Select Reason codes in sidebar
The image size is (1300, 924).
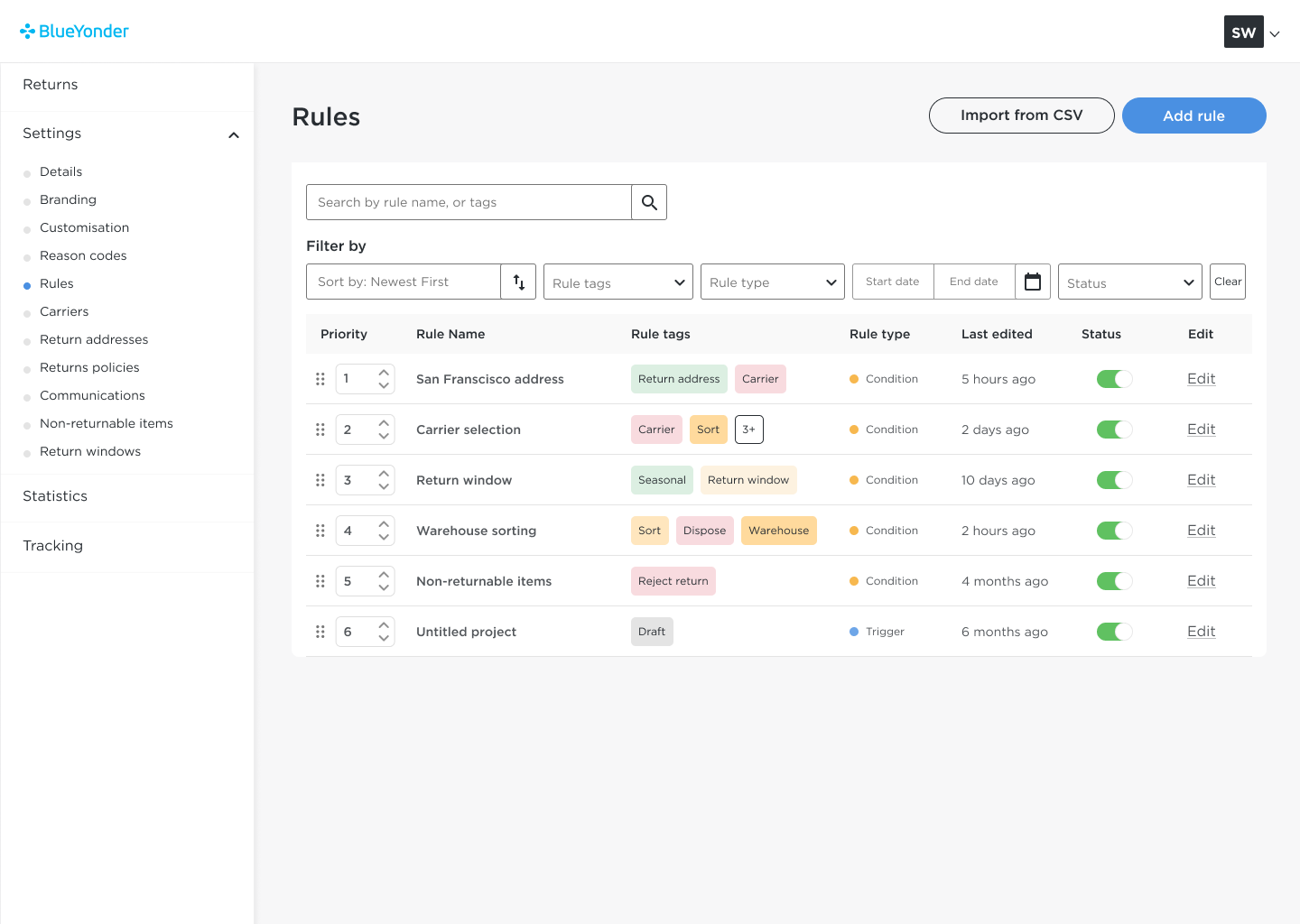(x=83, y=255)
